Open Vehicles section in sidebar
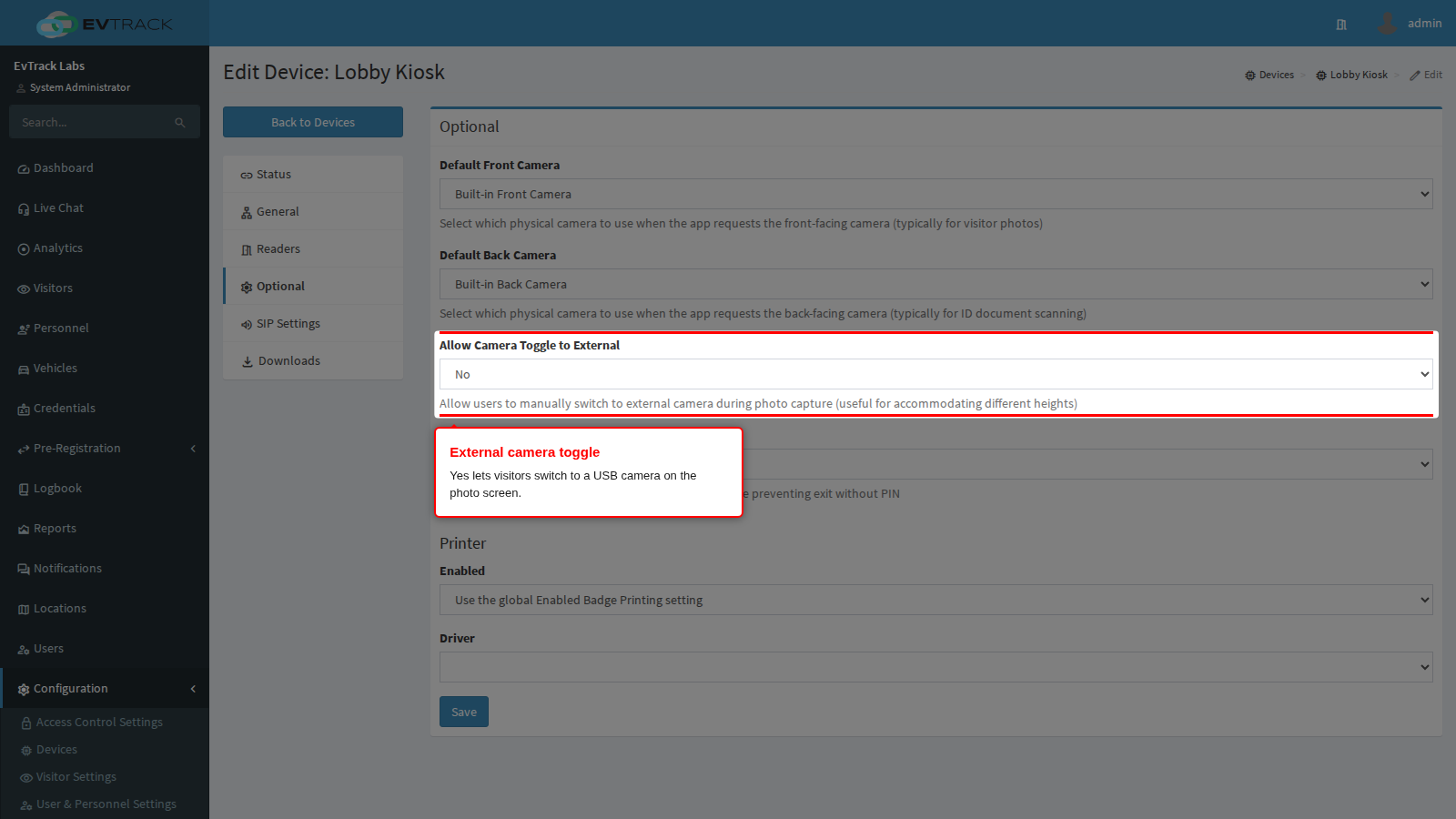 (105, 369)
